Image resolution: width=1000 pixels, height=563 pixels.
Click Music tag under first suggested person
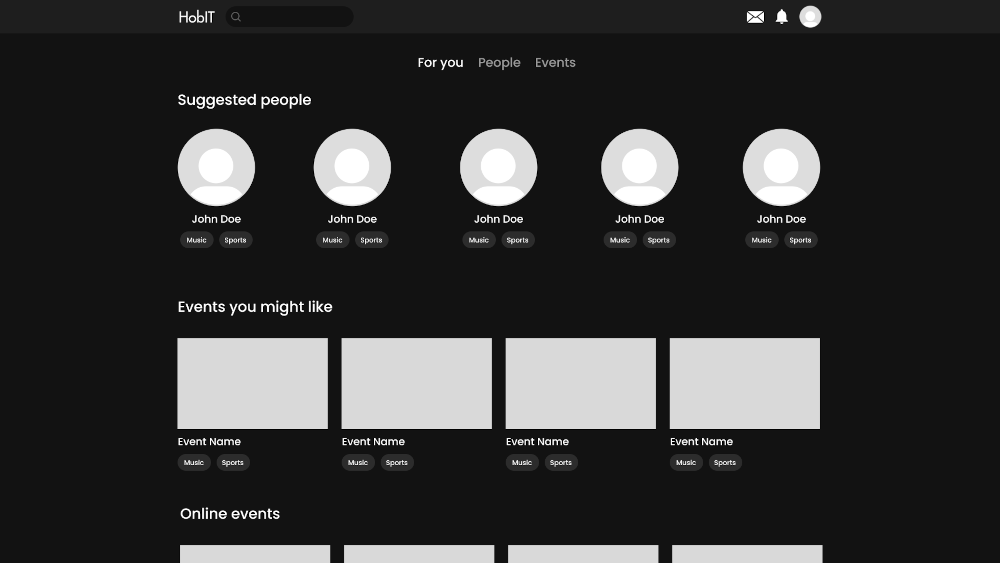point(197,240)
